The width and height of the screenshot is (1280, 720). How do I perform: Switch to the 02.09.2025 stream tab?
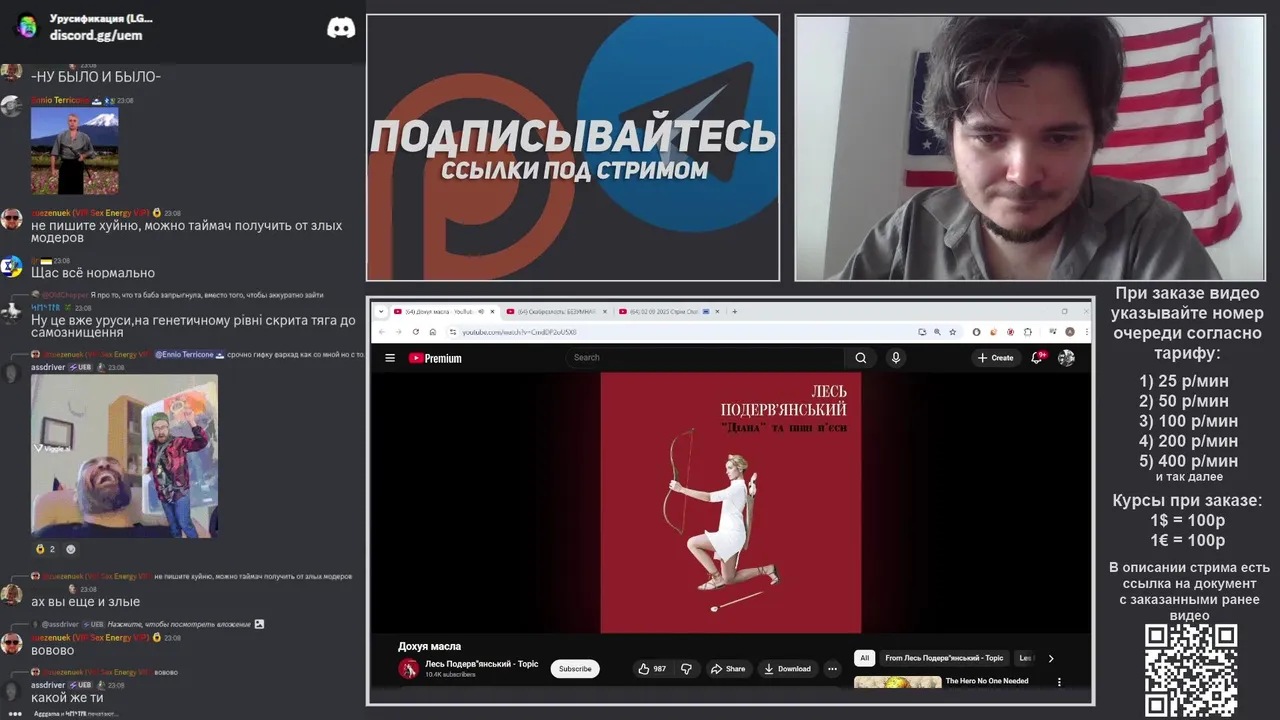point(669,312)
